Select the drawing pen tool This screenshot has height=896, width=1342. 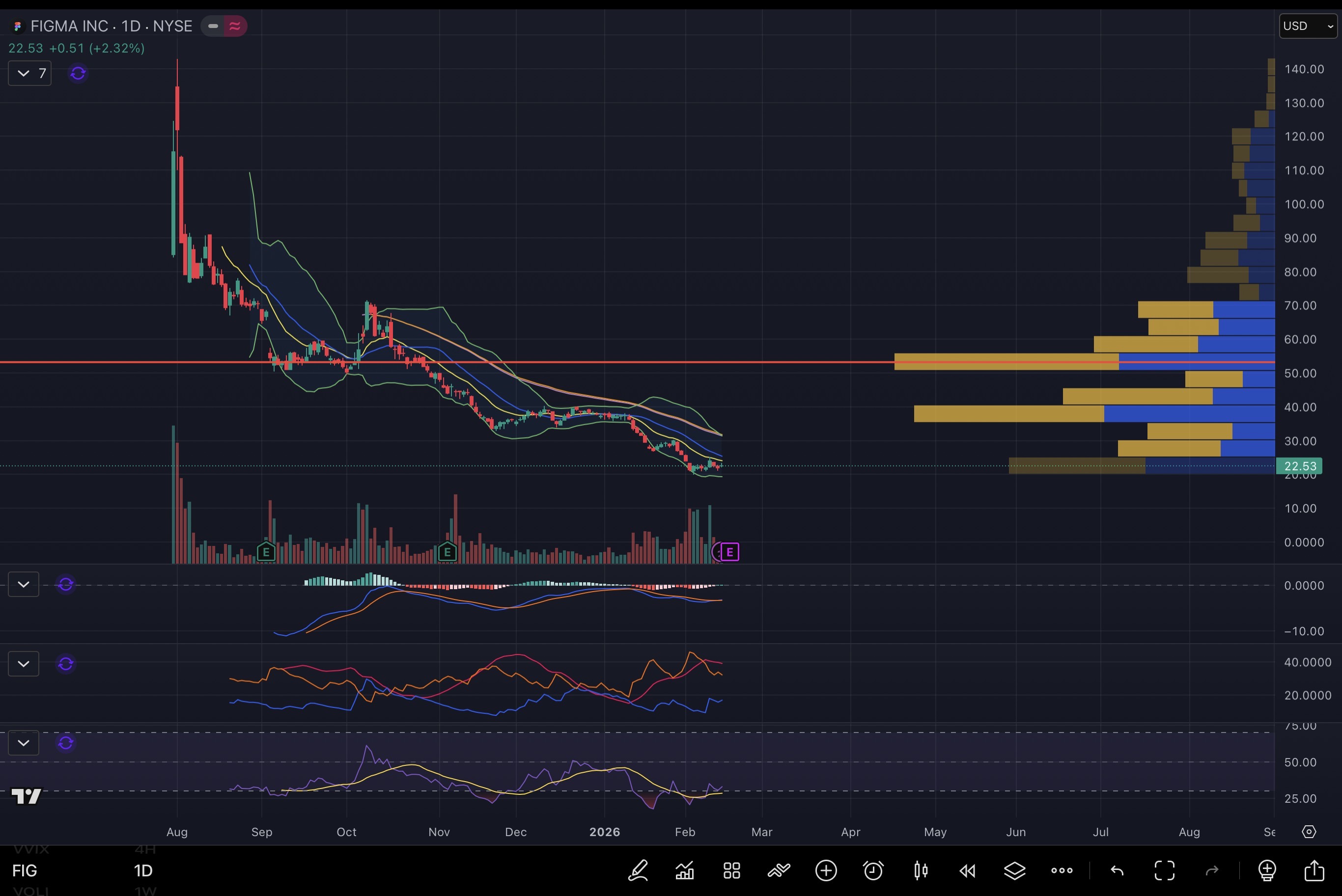[x=638, y=870]
